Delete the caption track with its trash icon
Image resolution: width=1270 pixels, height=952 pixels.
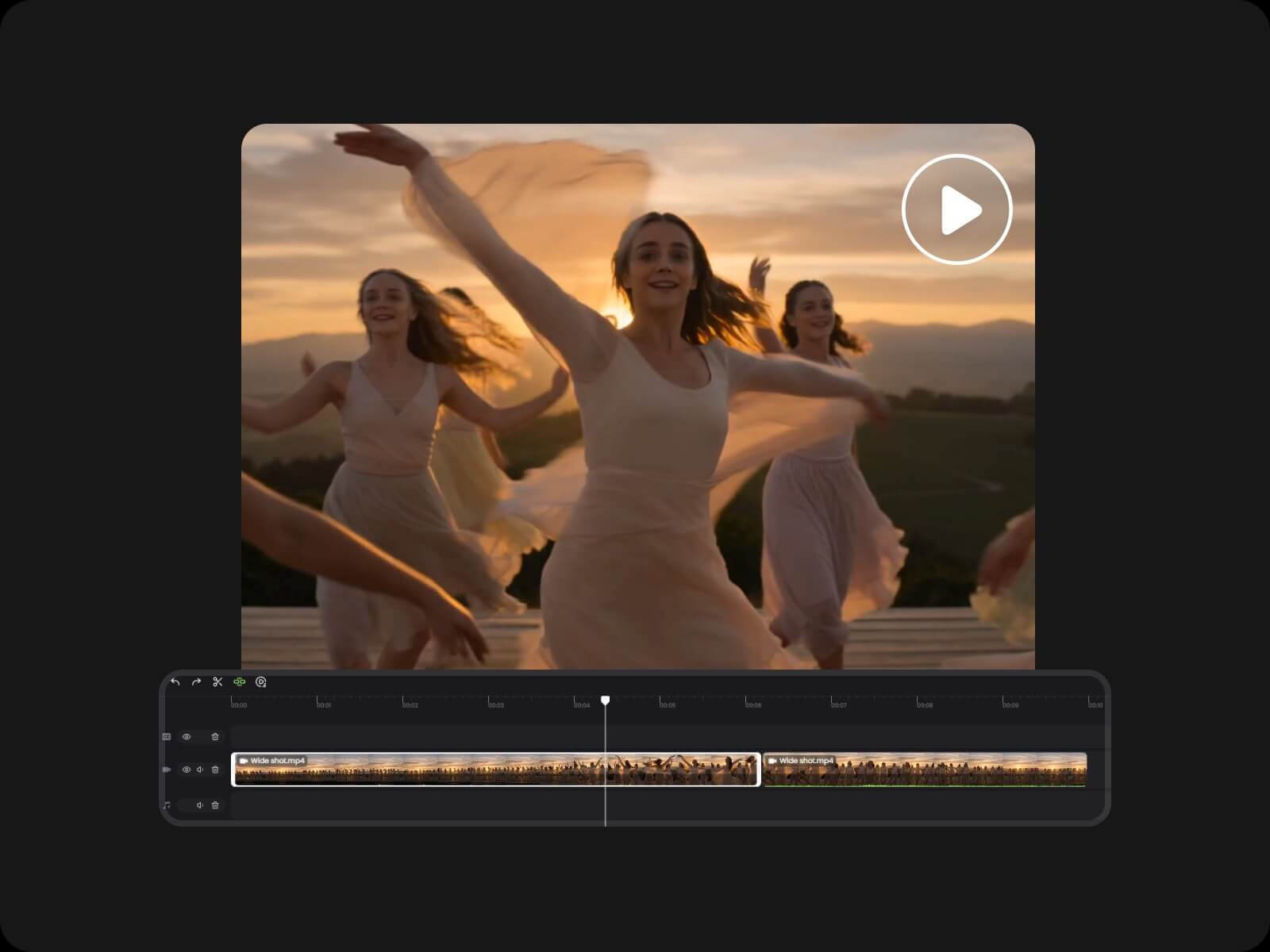pos(215,737)
